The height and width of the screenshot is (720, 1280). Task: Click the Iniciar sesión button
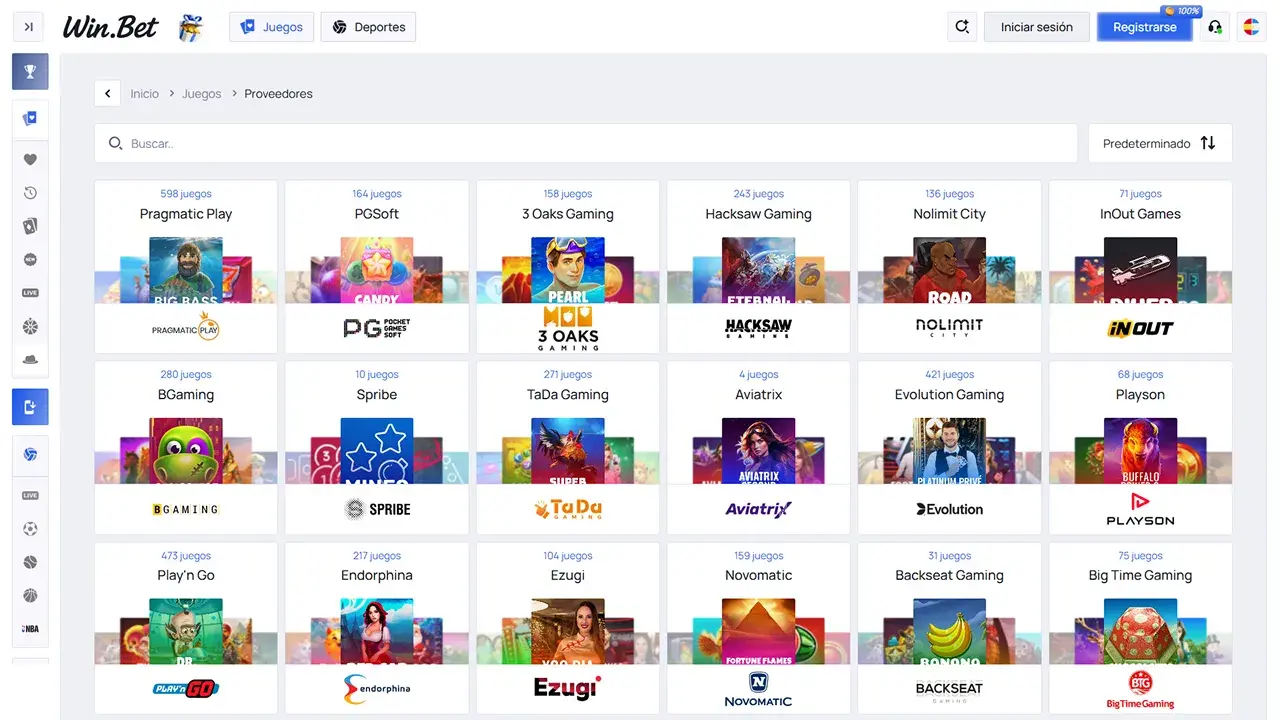click(x=1037, y=27)
